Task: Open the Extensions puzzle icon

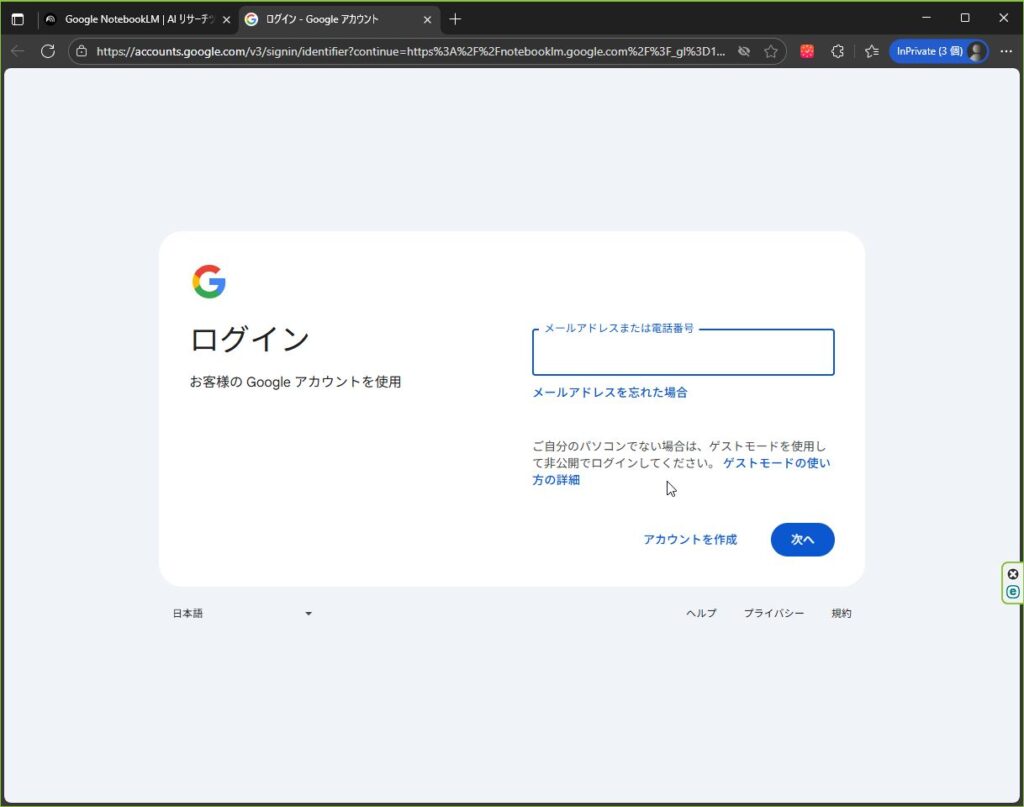Action: (838, 51)
